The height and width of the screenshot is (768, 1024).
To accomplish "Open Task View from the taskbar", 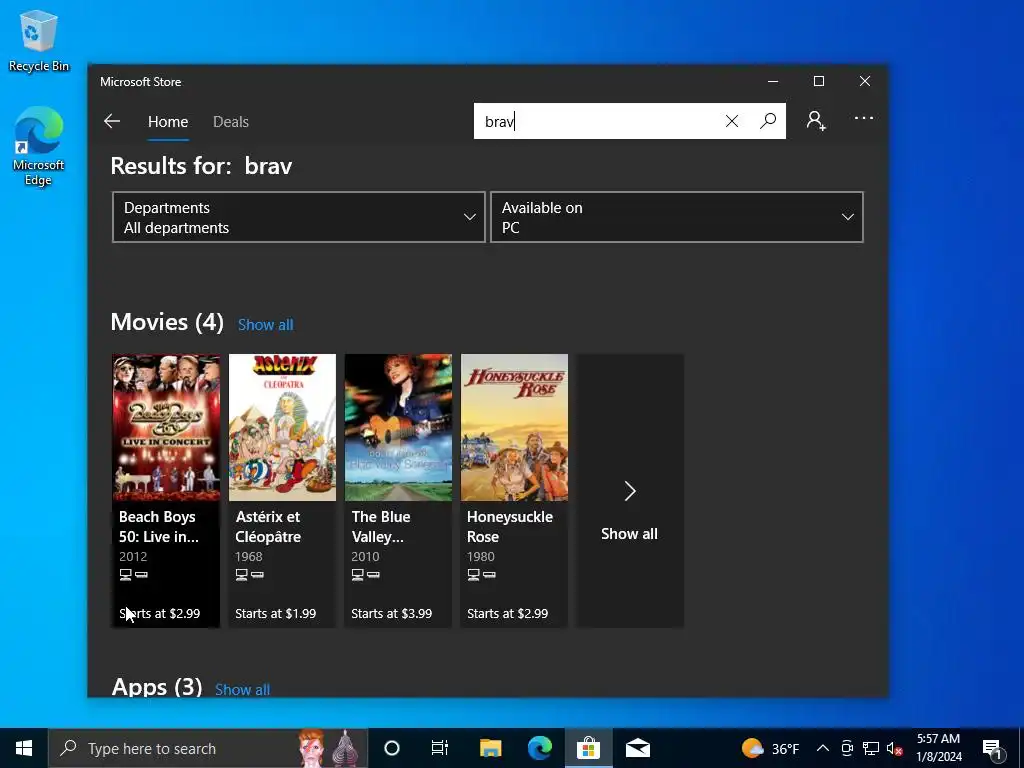I will pyautogui.click(x=440, y=748).
